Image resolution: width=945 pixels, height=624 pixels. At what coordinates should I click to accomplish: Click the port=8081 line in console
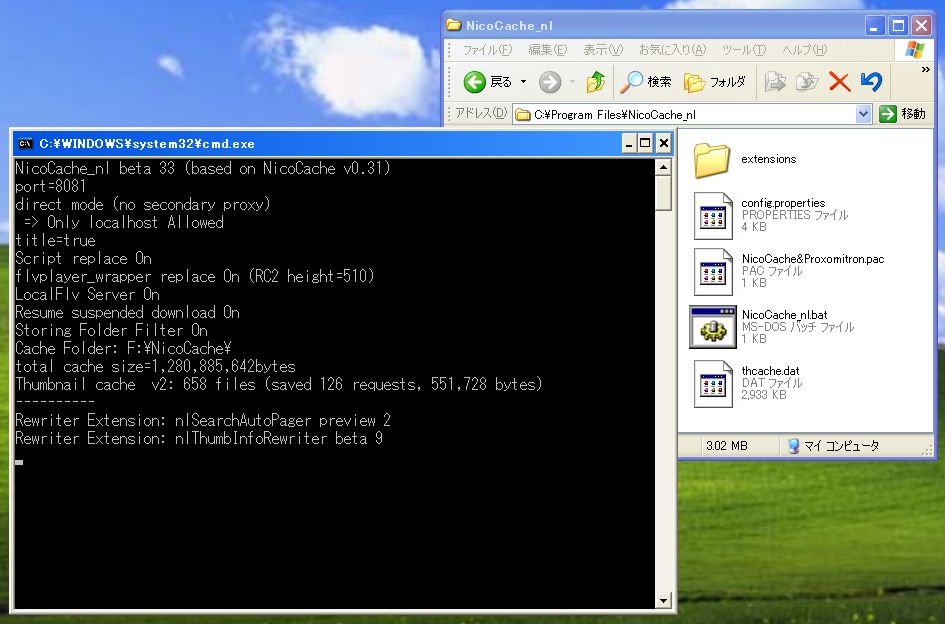point(51,186)
